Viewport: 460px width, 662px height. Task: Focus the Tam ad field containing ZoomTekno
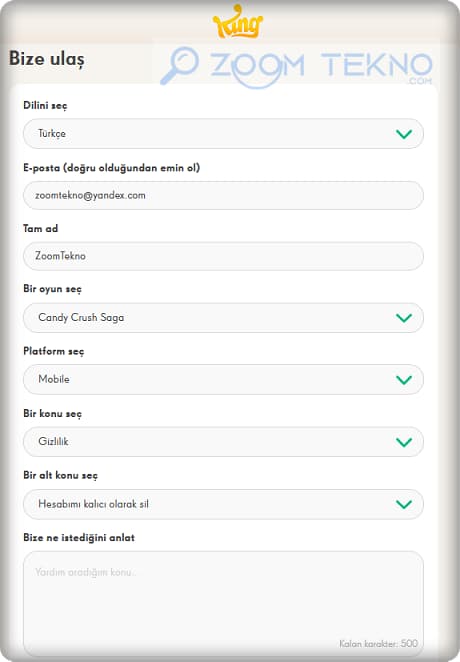(223, 256)
